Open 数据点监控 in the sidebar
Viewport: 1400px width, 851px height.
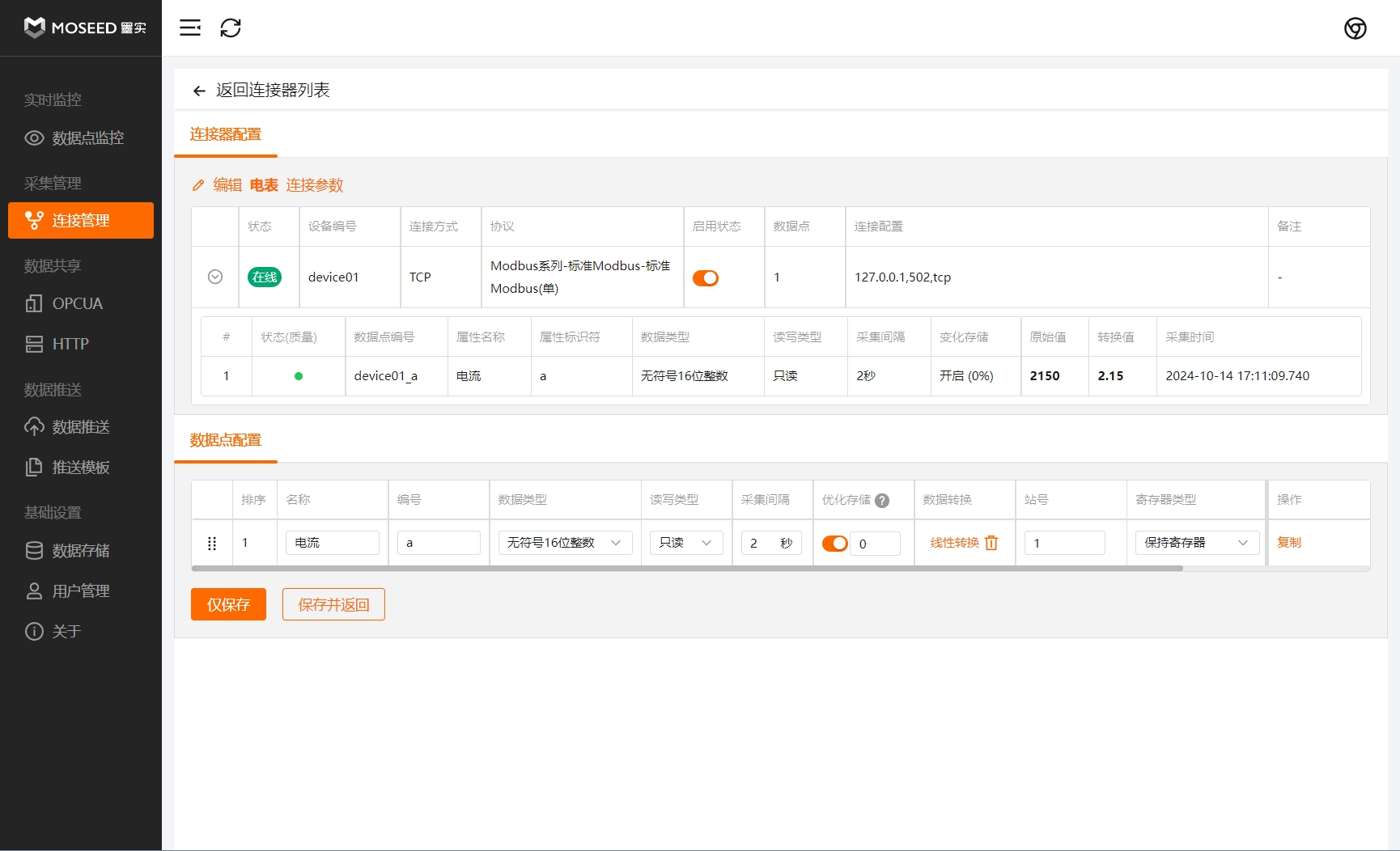pos(81,138)
